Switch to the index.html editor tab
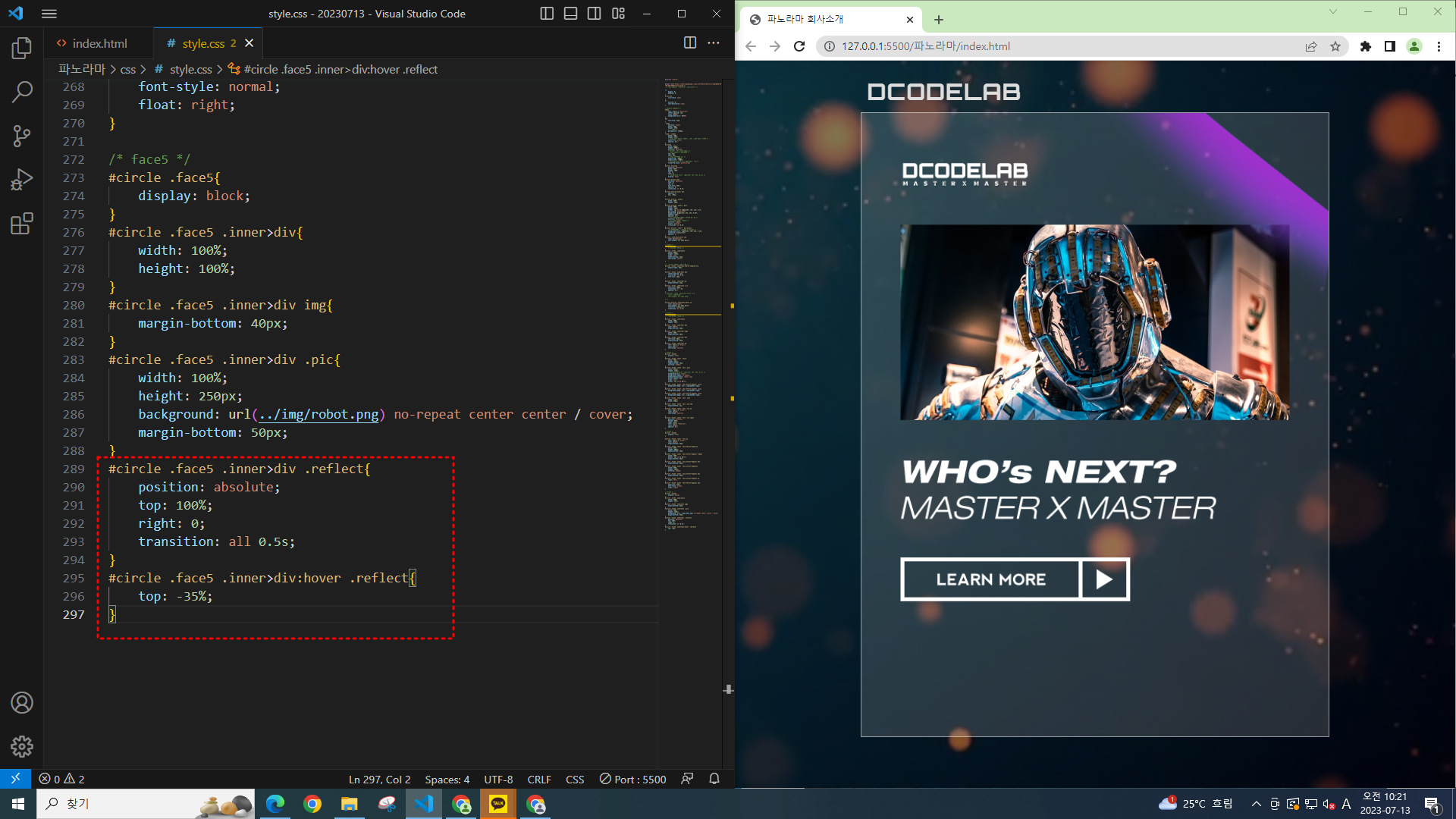This screenshot has height=819, width=1456. [99, 43]
